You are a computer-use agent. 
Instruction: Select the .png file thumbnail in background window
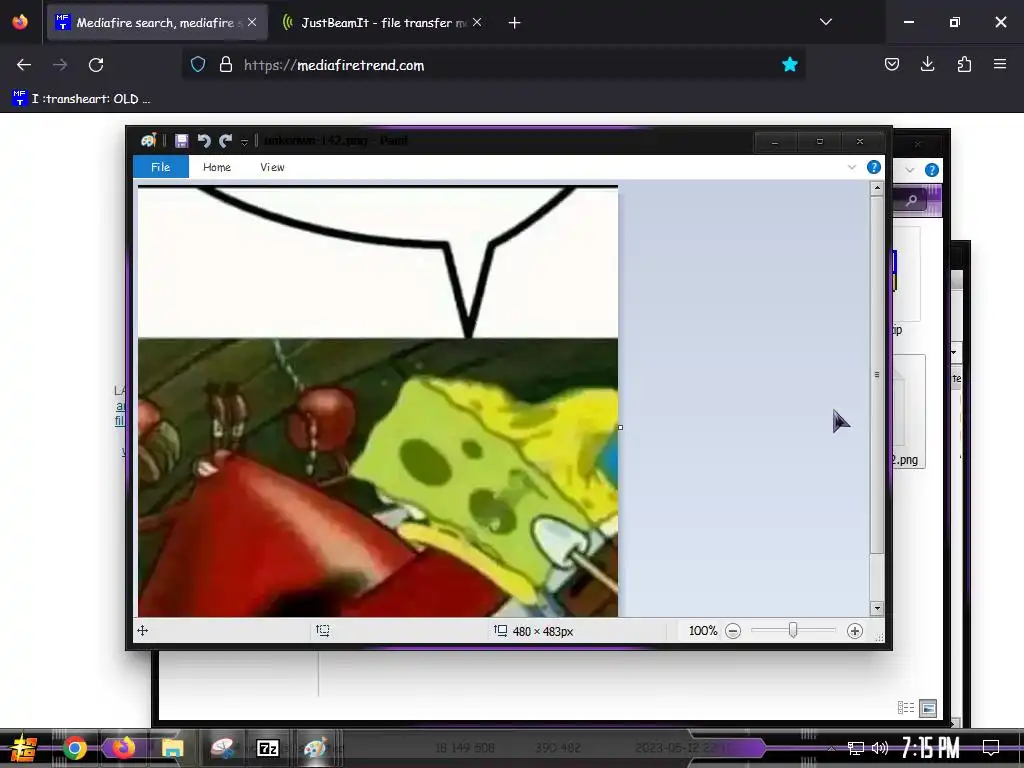[x=909, y=411]
